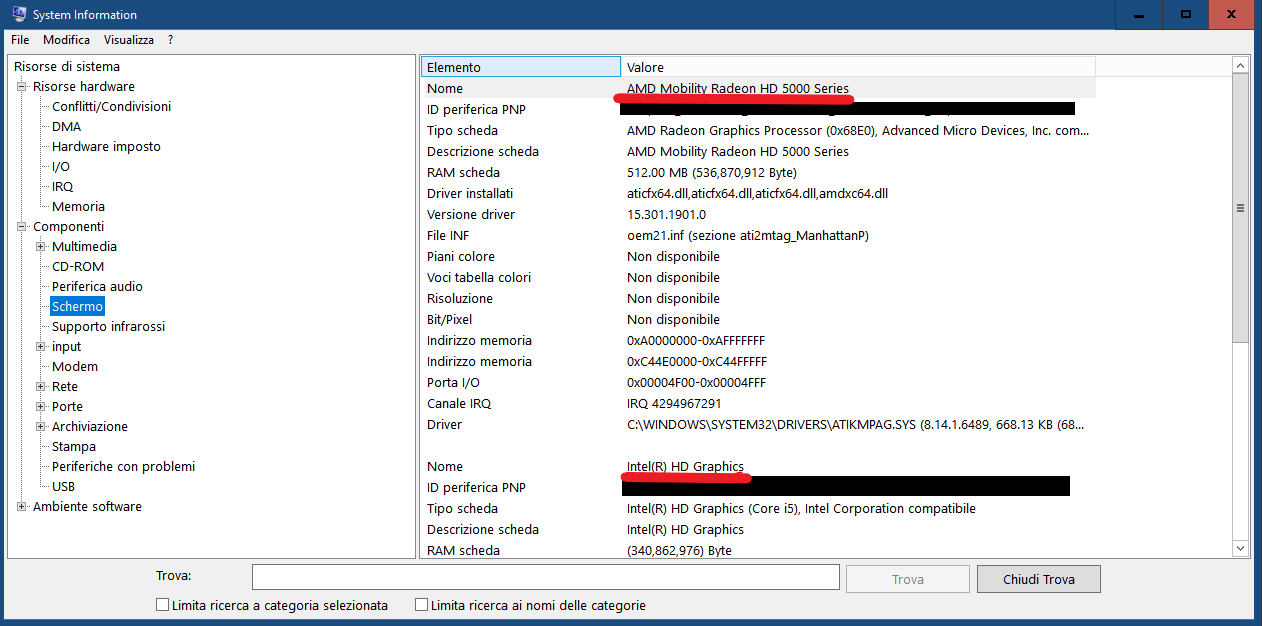Select the Intel(R) HD Graphics Nome row

[x=758, y=466]
